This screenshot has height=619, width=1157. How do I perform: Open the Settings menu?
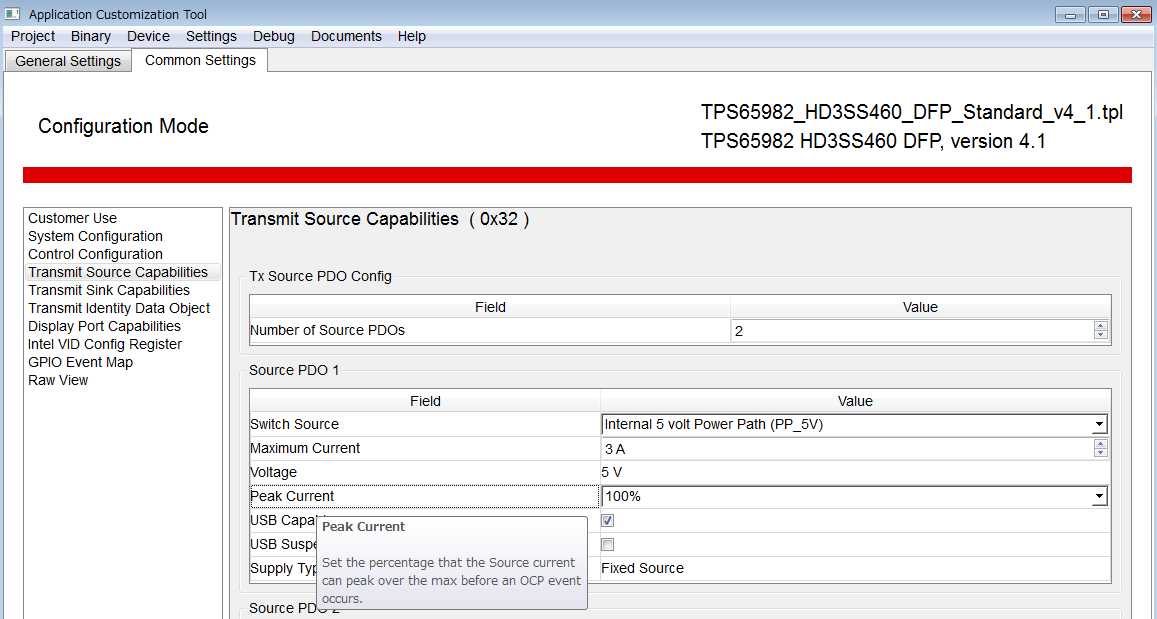coord(211,36)
